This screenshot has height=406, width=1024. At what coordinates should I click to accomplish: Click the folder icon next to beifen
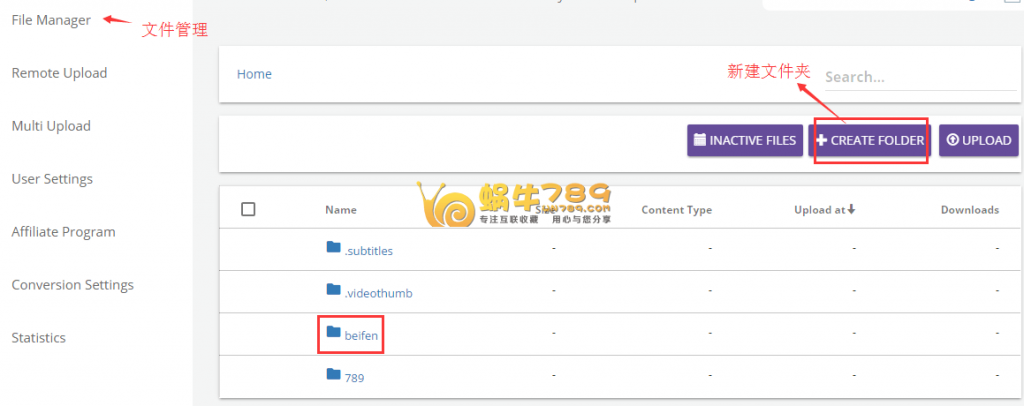pos(333,332)
